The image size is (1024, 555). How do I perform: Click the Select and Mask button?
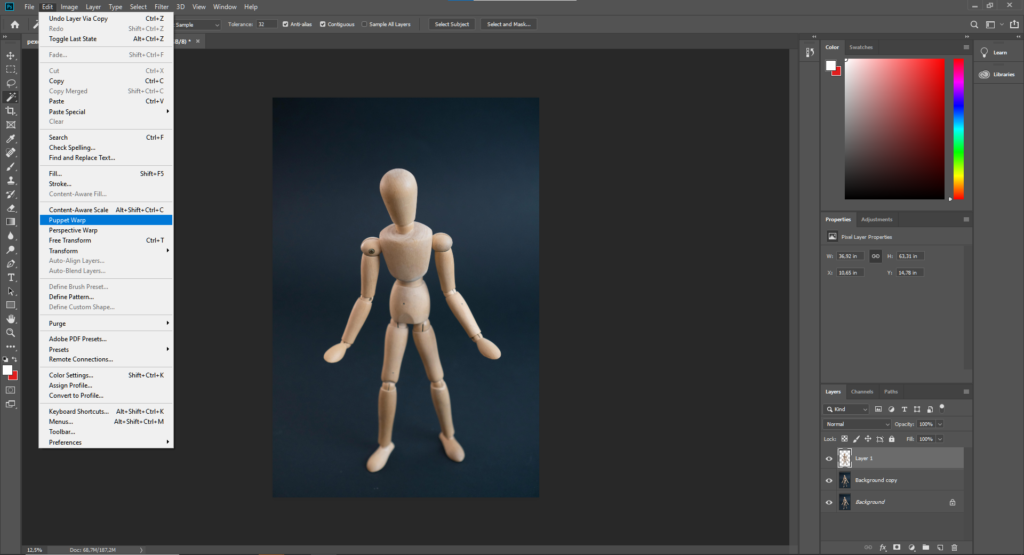507,24
